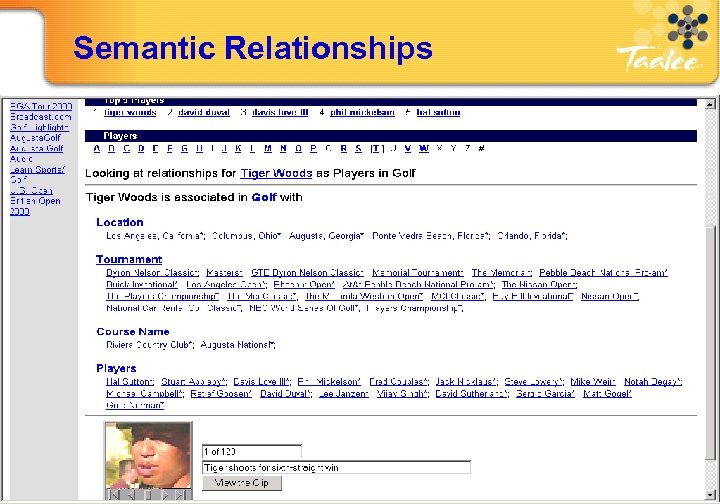Select letter R in Players index

[x=343, y=149]
